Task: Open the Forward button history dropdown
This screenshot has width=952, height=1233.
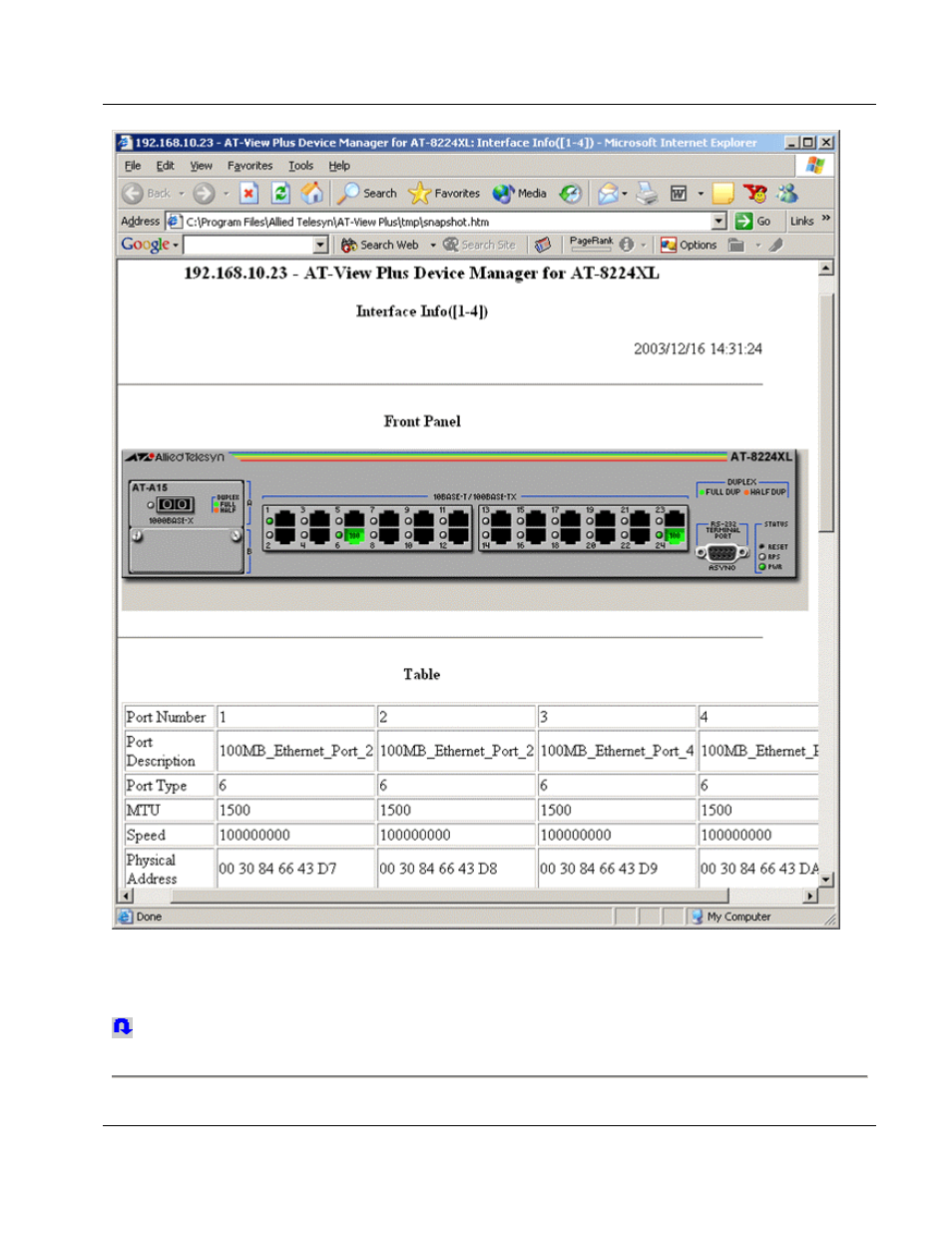Action: coord(226,194)
